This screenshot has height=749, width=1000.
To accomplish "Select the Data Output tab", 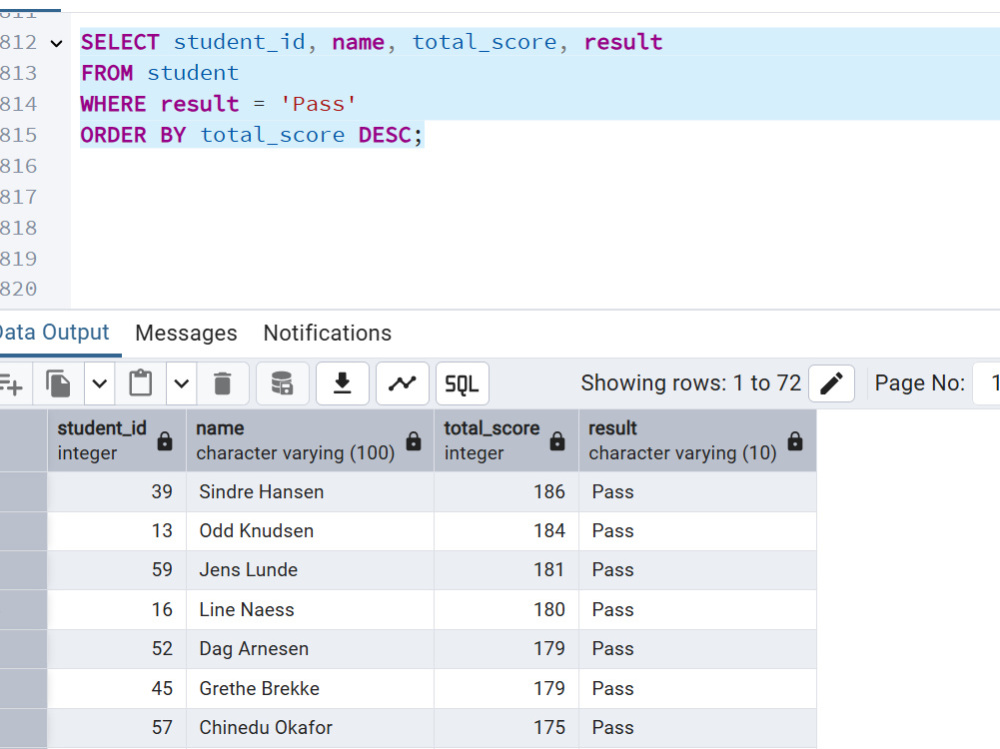I will tap(54, 332).
